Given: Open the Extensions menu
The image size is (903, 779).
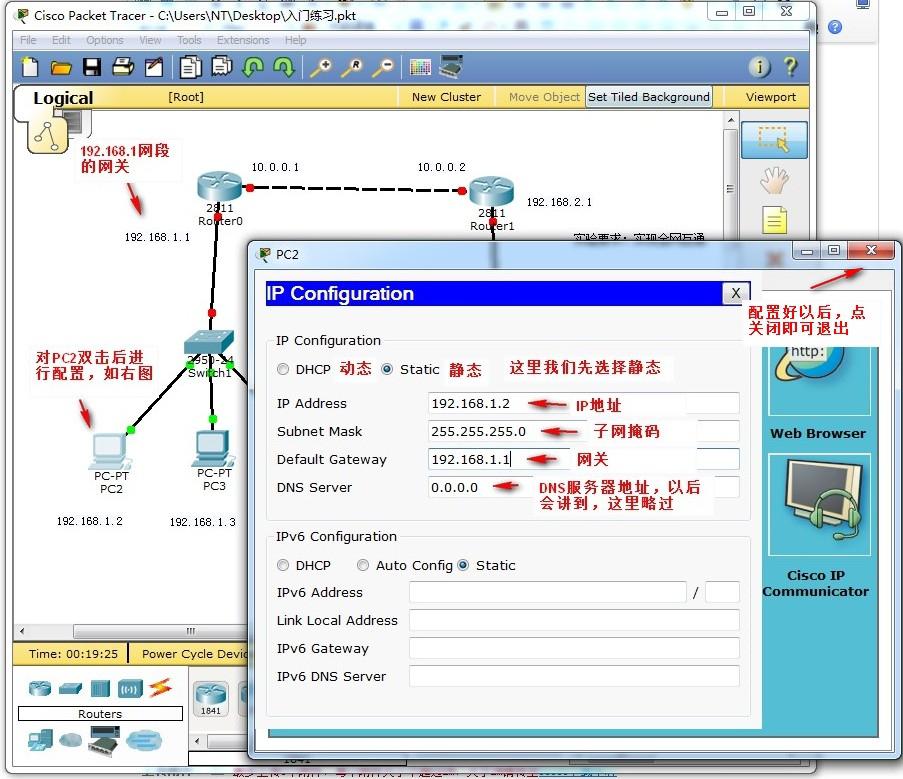Looking at the screenshot, I should (243, 40).
